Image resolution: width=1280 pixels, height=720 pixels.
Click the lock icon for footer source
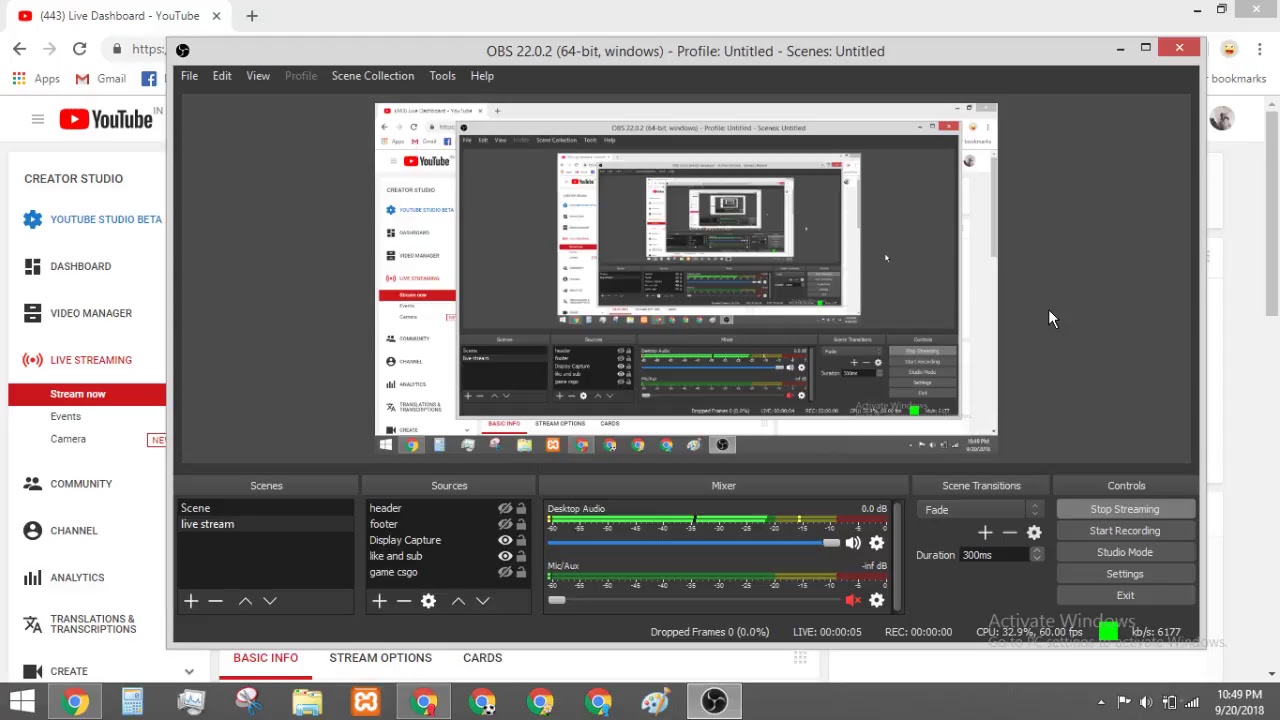(x=521, y=524)
